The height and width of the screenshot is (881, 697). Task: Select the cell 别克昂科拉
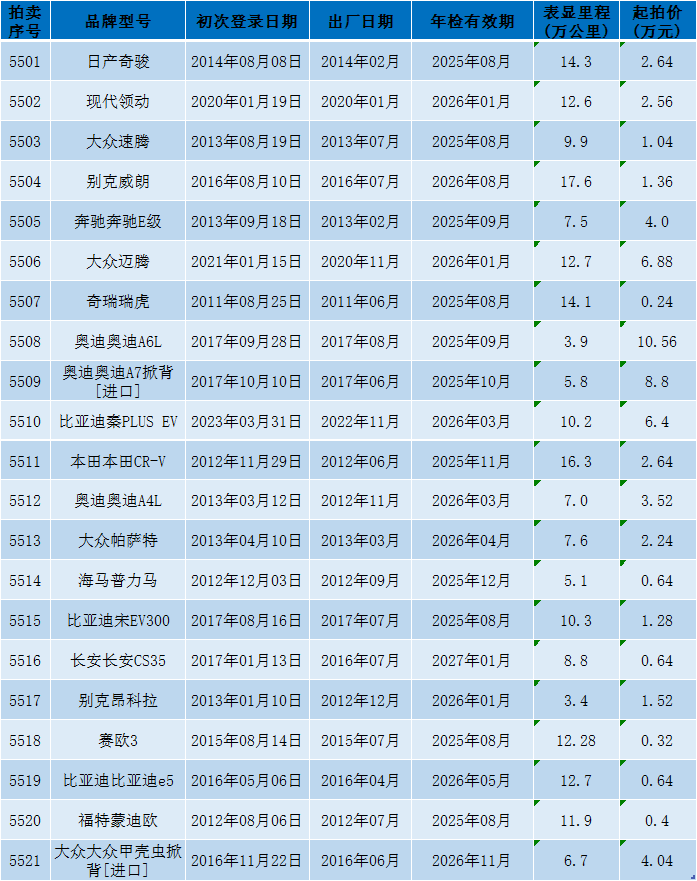[x=118, y=700]
